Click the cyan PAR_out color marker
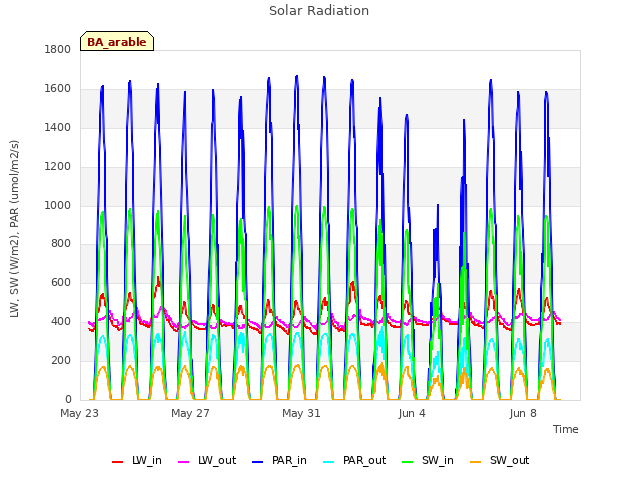 pyautogui.click(x=328, y=462)
